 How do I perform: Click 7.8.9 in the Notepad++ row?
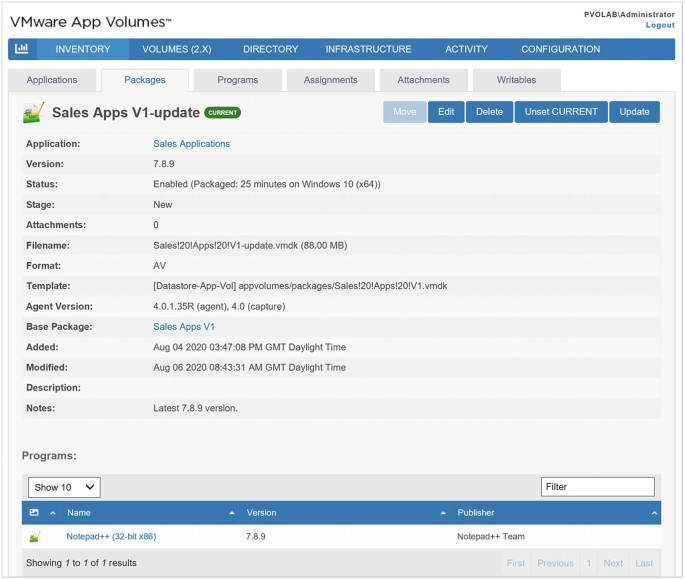click(256, 536)
